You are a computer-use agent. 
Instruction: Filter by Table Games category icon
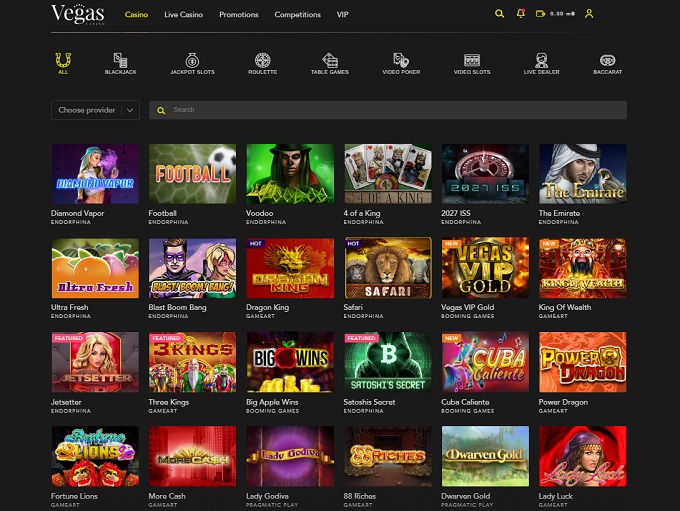(x=330, y=60)
